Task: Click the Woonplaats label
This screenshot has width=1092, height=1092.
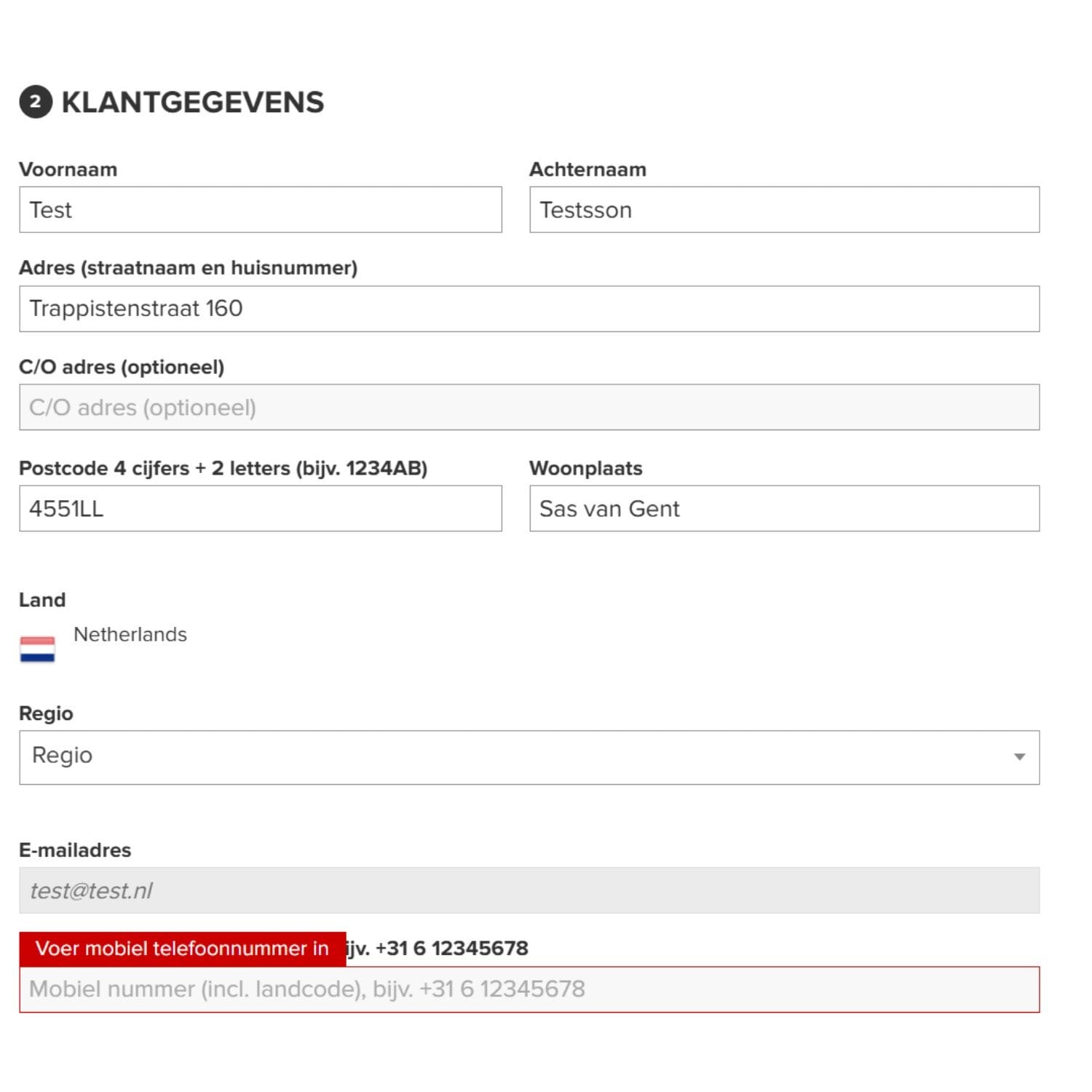Action: coord(585,468)
